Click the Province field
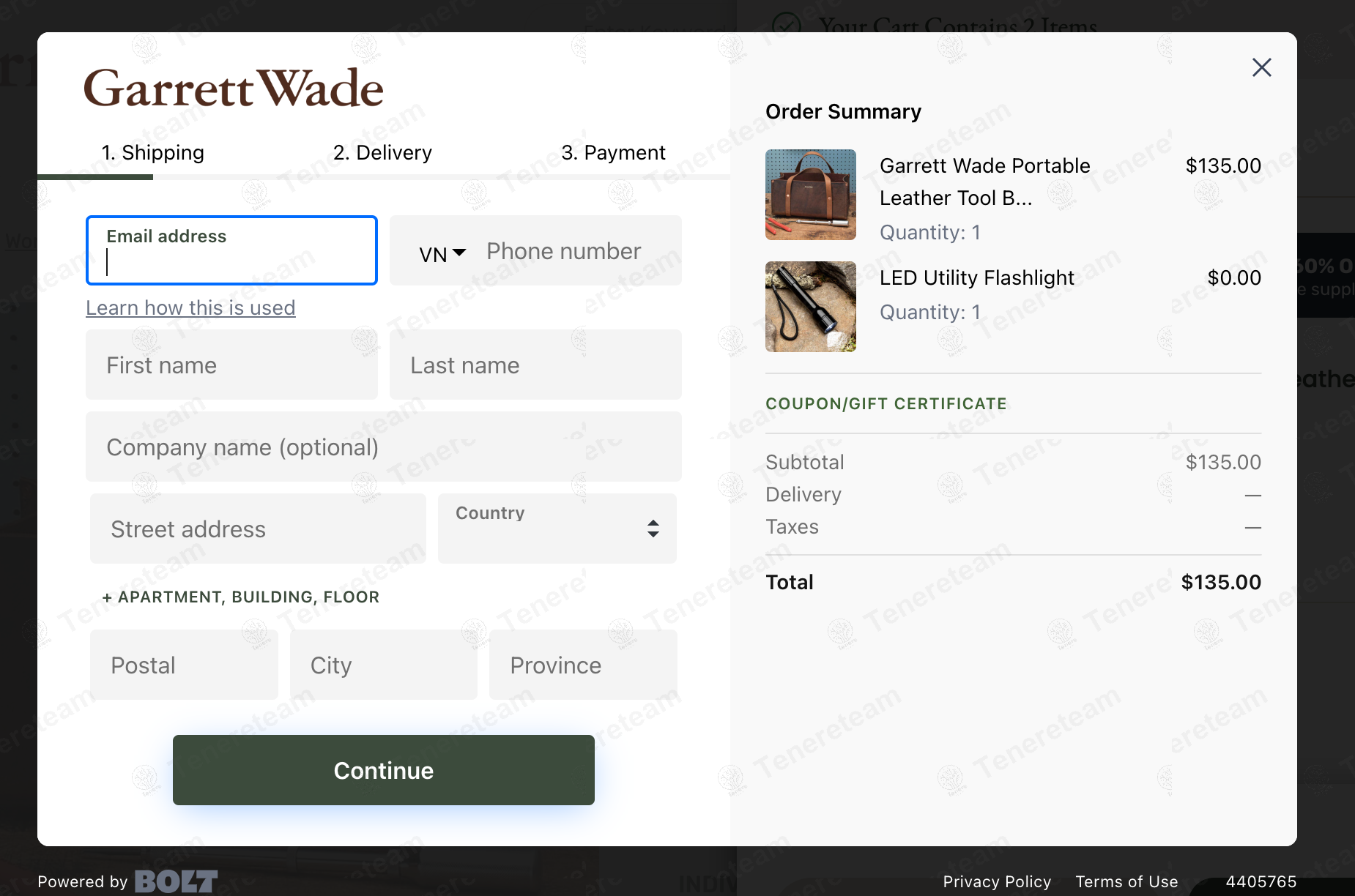Viewport: 1355px width, 896px height. coord(583,665)
